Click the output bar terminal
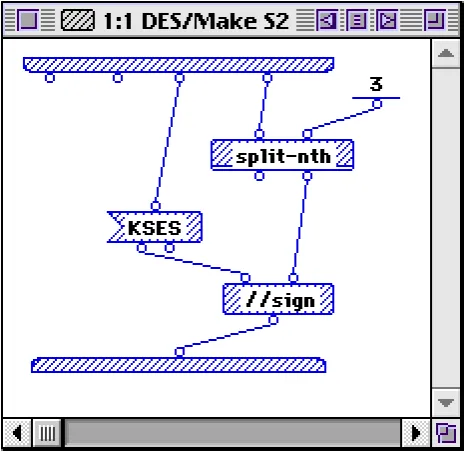Screen dimensions: 467x454 179,352
